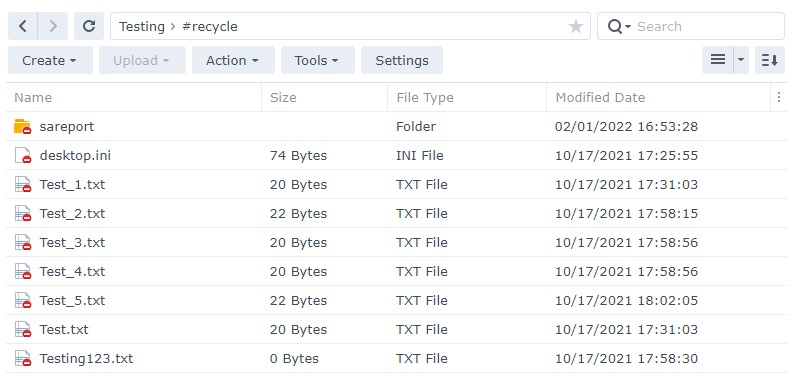Click the Testing breadcrumb in the path
This screenshot has height=378, width=793.
142,26
